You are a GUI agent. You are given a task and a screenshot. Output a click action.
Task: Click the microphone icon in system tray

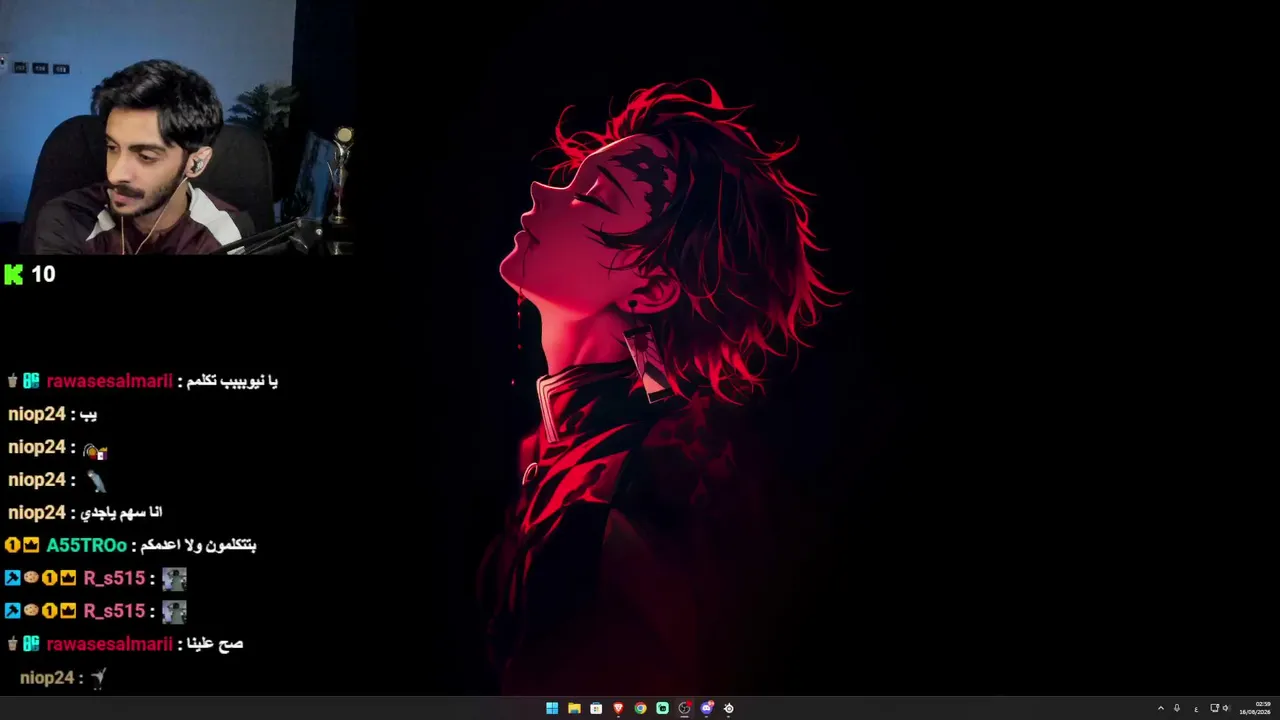[1177, 708]
